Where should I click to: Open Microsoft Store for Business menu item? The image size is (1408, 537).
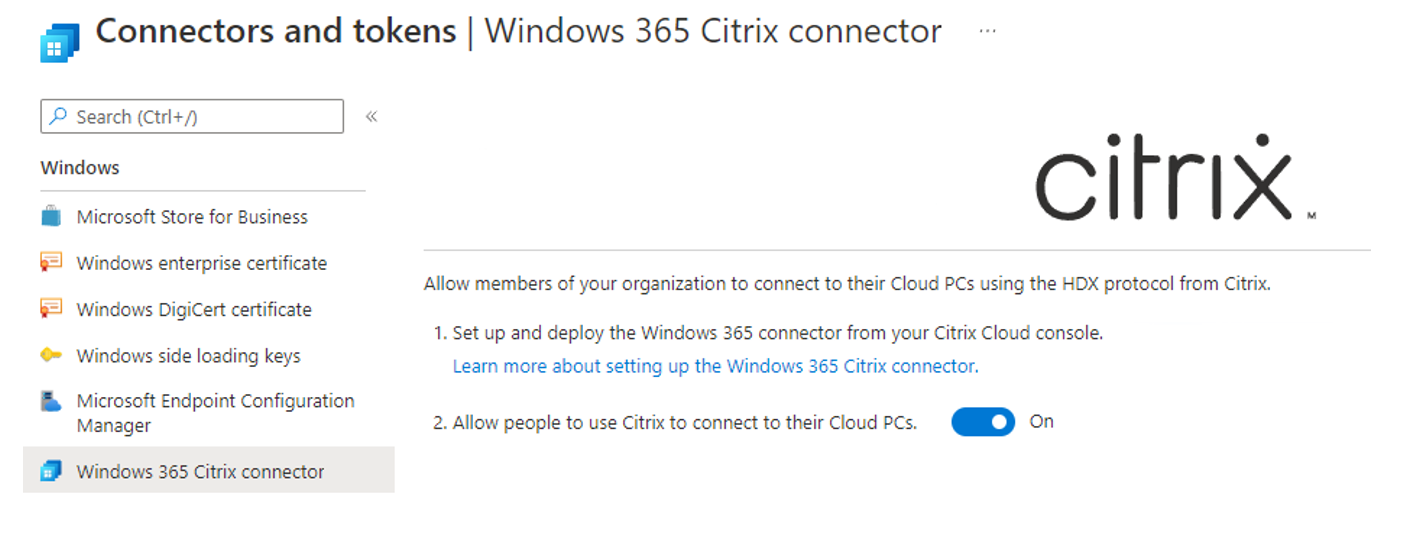(192, 217)
